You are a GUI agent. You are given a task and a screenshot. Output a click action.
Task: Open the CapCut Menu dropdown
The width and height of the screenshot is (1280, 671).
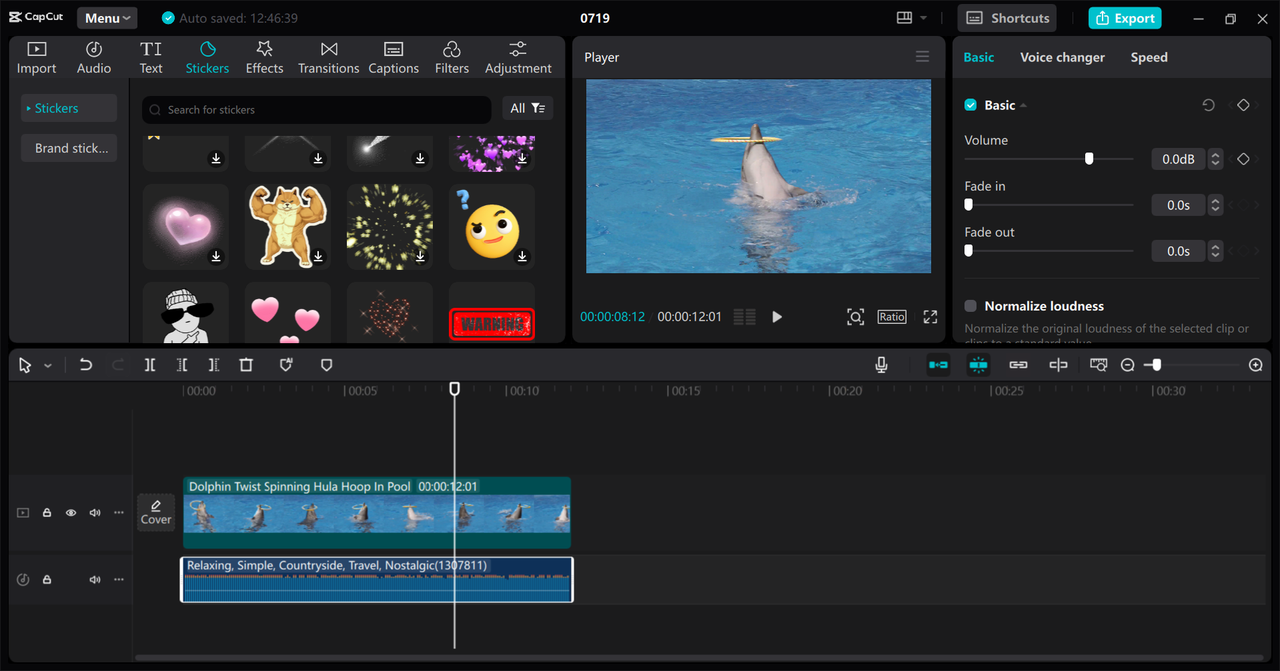tap(107, 18)
